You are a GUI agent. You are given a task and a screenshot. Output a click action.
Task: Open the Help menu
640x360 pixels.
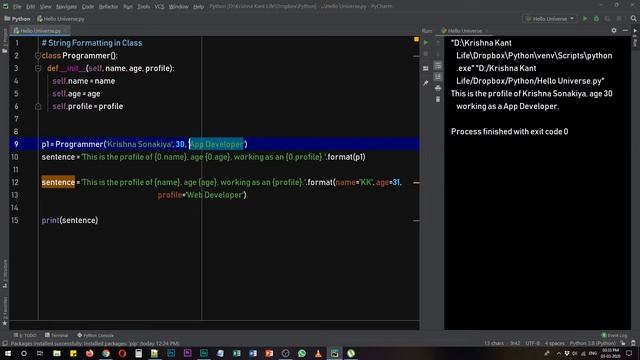tap(198, 7)
